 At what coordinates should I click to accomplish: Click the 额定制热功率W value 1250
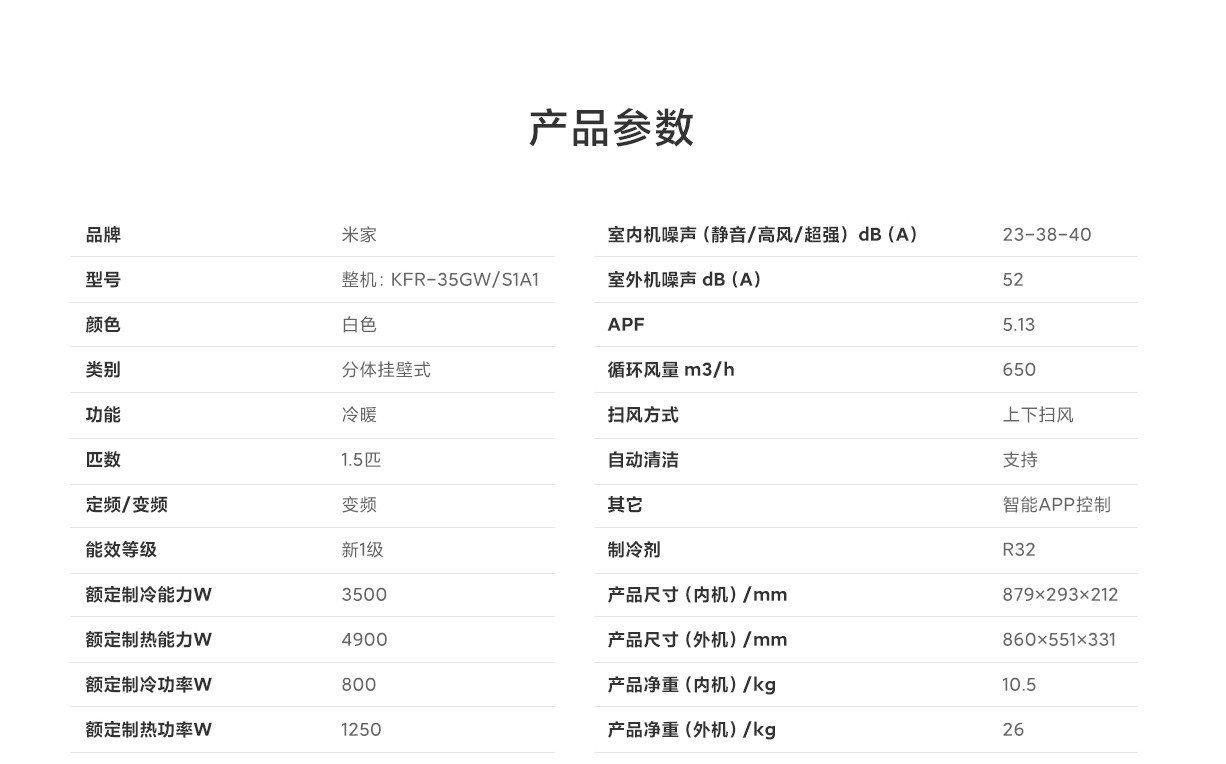click(361, 730)
